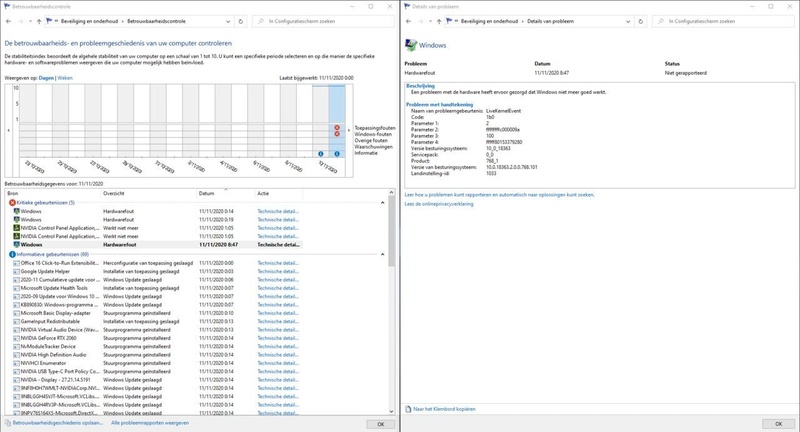Open Technische details for Google Update Helper
The width and height of the screenshot is (800, 432).
(x=278, y=271)
